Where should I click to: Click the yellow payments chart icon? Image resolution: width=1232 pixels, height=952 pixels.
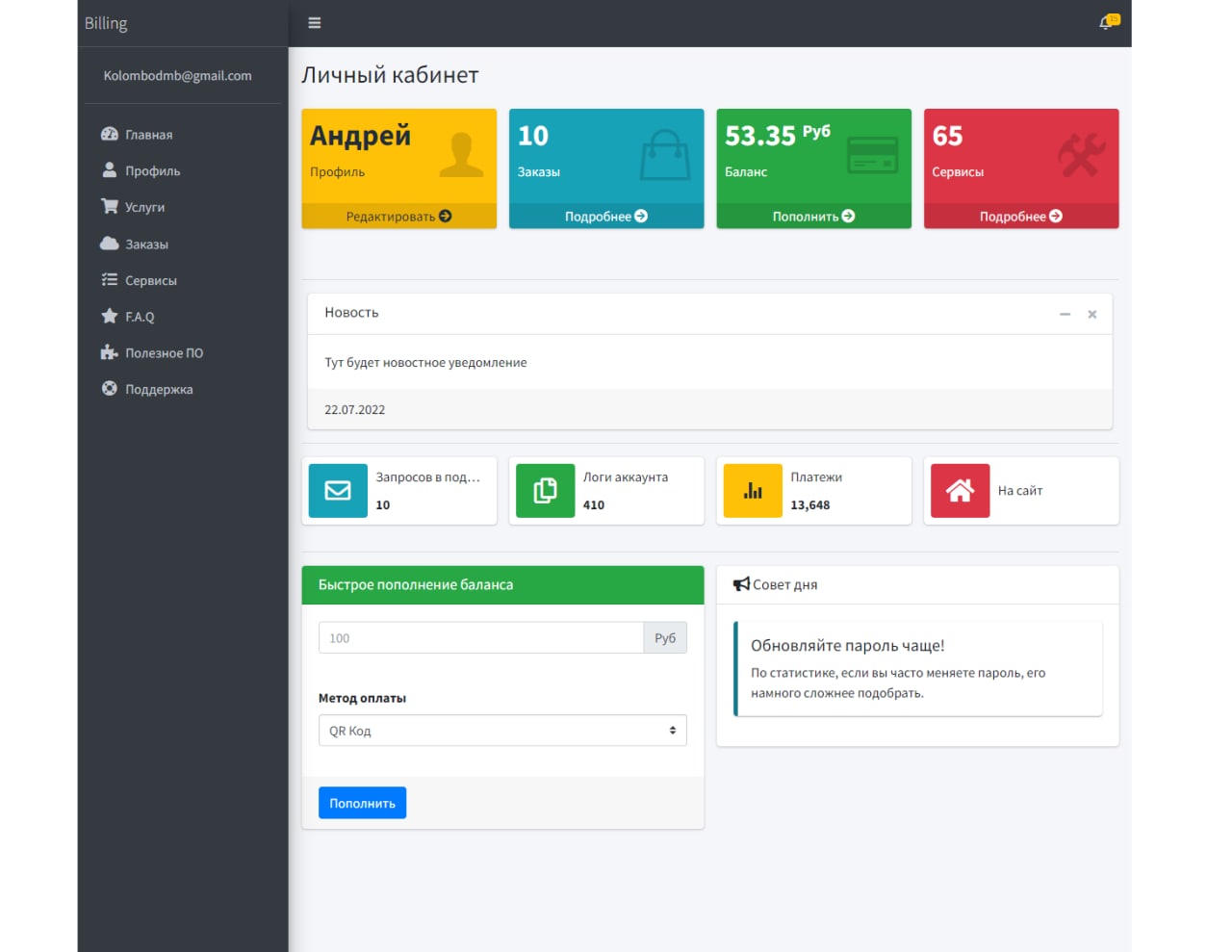pos(753,491)
